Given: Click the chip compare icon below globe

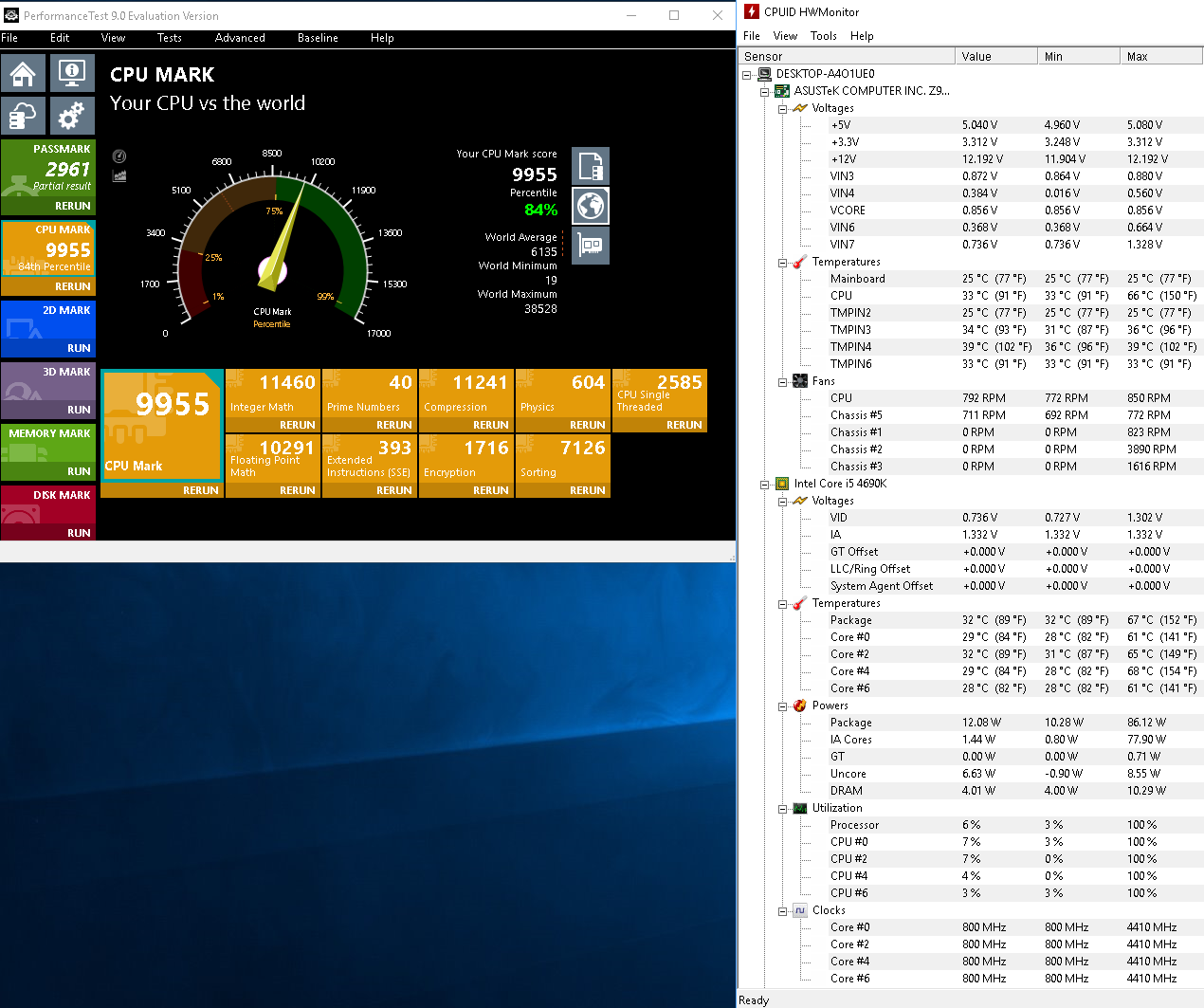Looking at the screenshot, I should pyautogui.click(x=591, y=246).
